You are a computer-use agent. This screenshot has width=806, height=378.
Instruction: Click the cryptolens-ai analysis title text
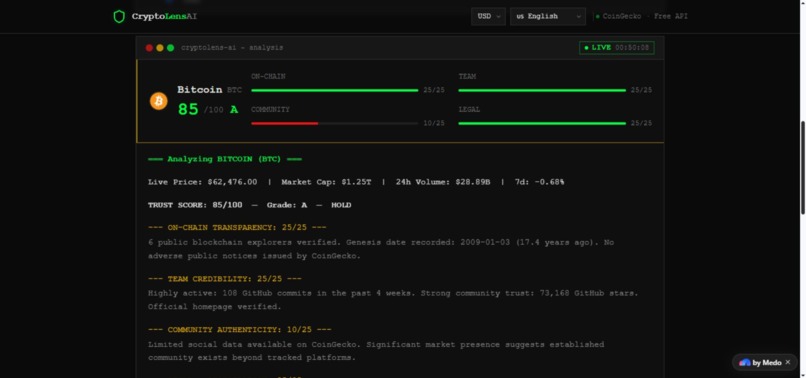point(232,48)
